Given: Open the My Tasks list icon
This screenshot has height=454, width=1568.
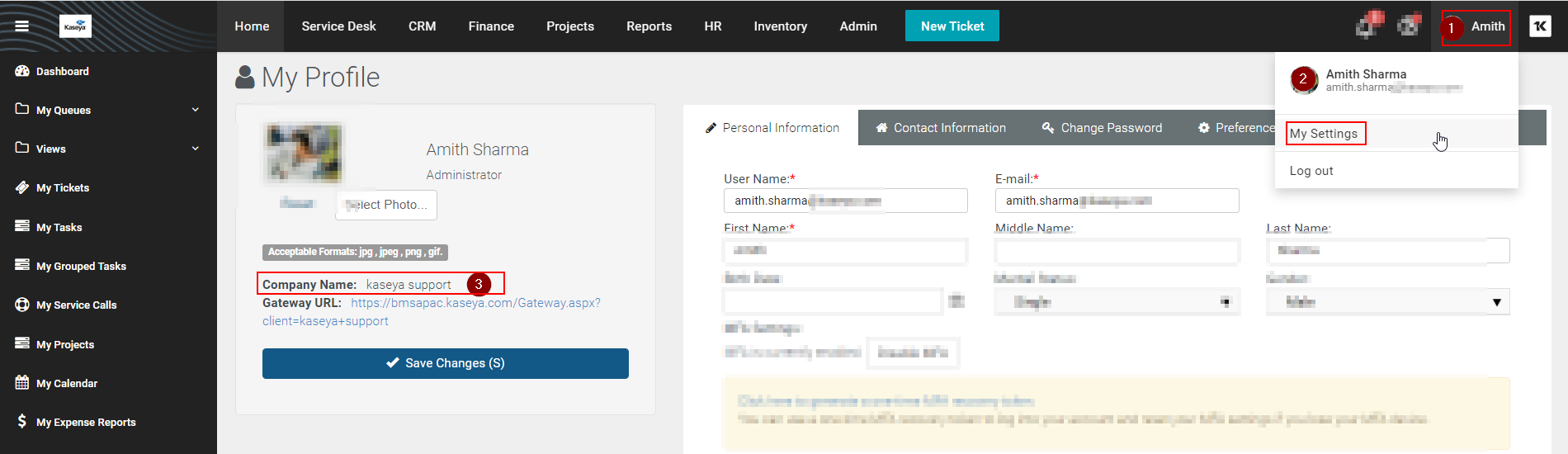Looking at the screenshot, I should coord(22,226).
